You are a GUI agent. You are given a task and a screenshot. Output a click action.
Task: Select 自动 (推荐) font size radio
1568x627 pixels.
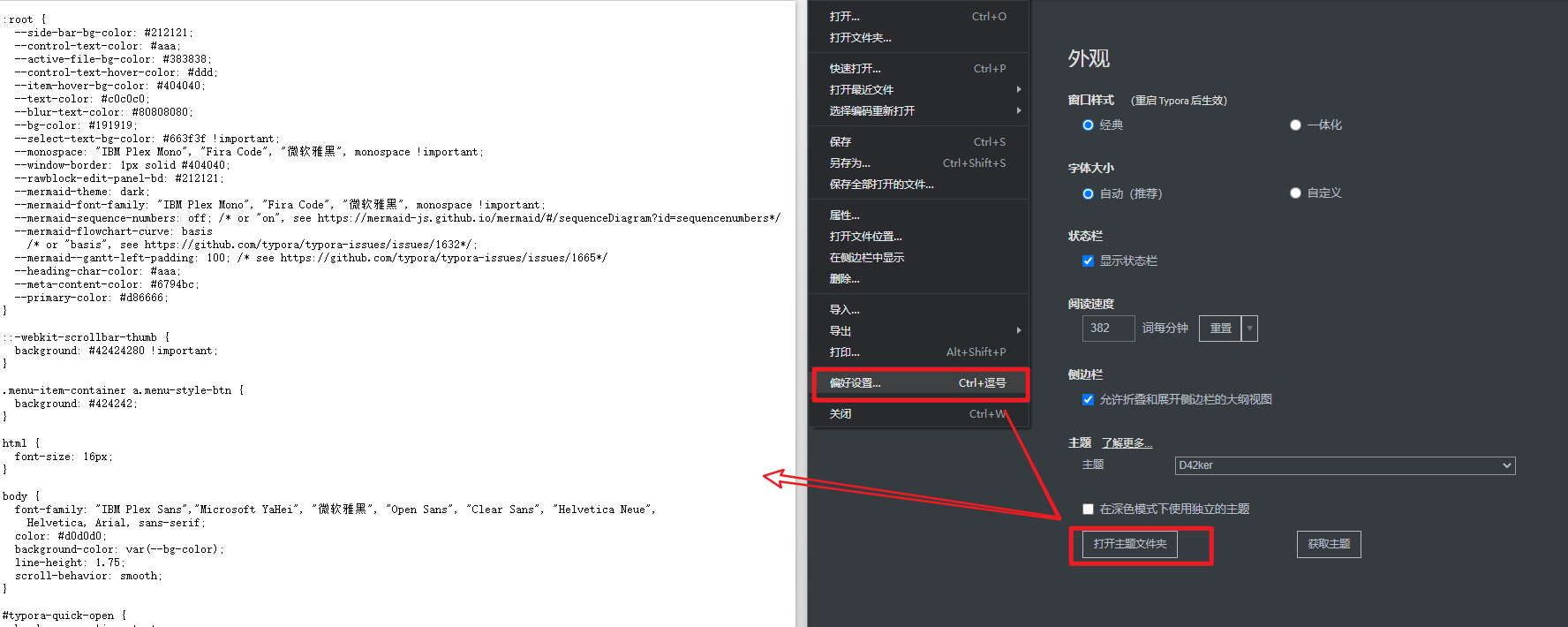pyautogui.click(x=1088, y=194)
